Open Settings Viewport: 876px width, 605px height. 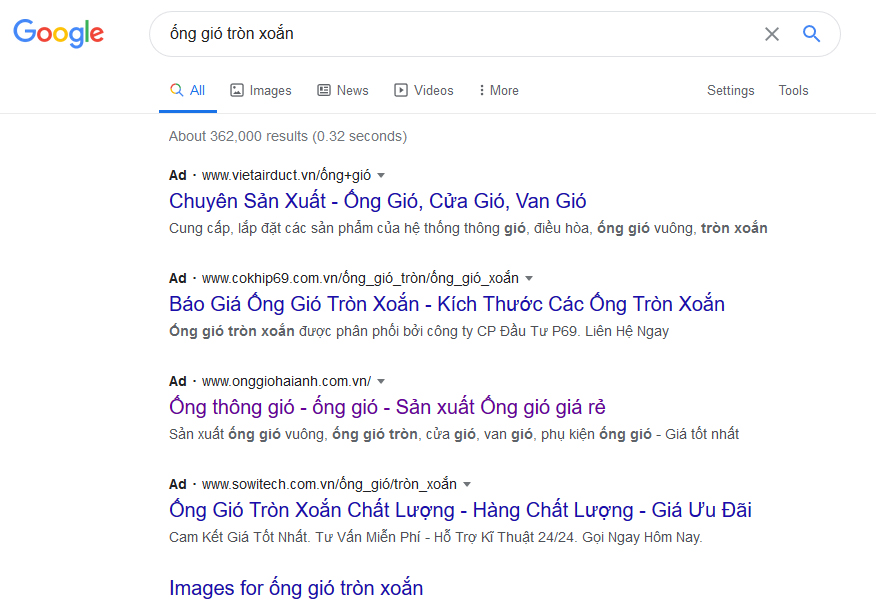click(730, 90)
